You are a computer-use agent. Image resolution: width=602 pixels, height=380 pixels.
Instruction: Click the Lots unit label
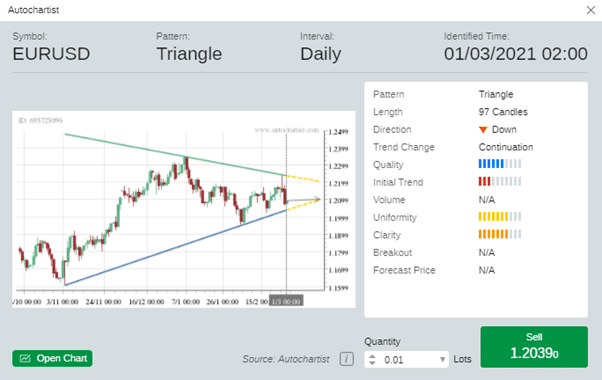[x=462, y=359]
